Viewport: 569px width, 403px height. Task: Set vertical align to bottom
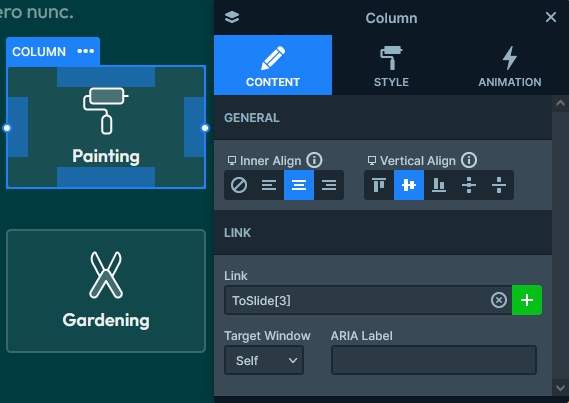[x=439, y=185]
